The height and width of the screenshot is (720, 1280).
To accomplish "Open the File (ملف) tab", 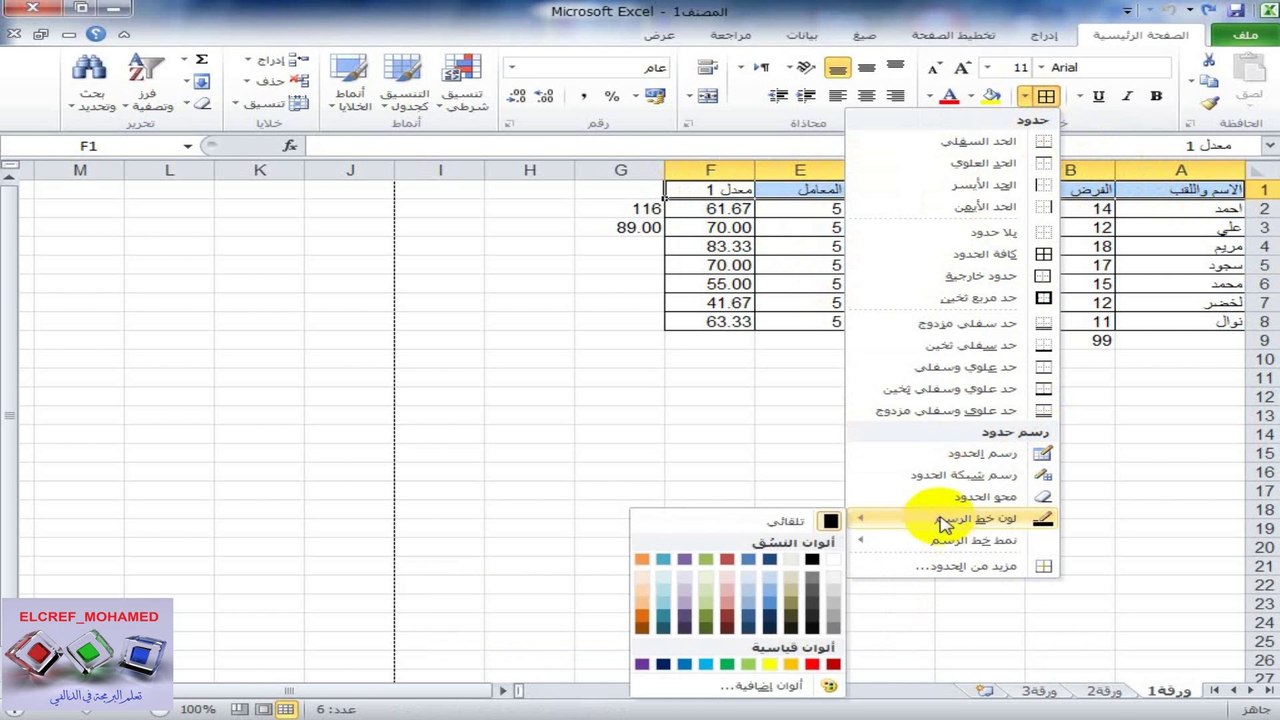I will pyautogui.click(x=1245, y=35).
